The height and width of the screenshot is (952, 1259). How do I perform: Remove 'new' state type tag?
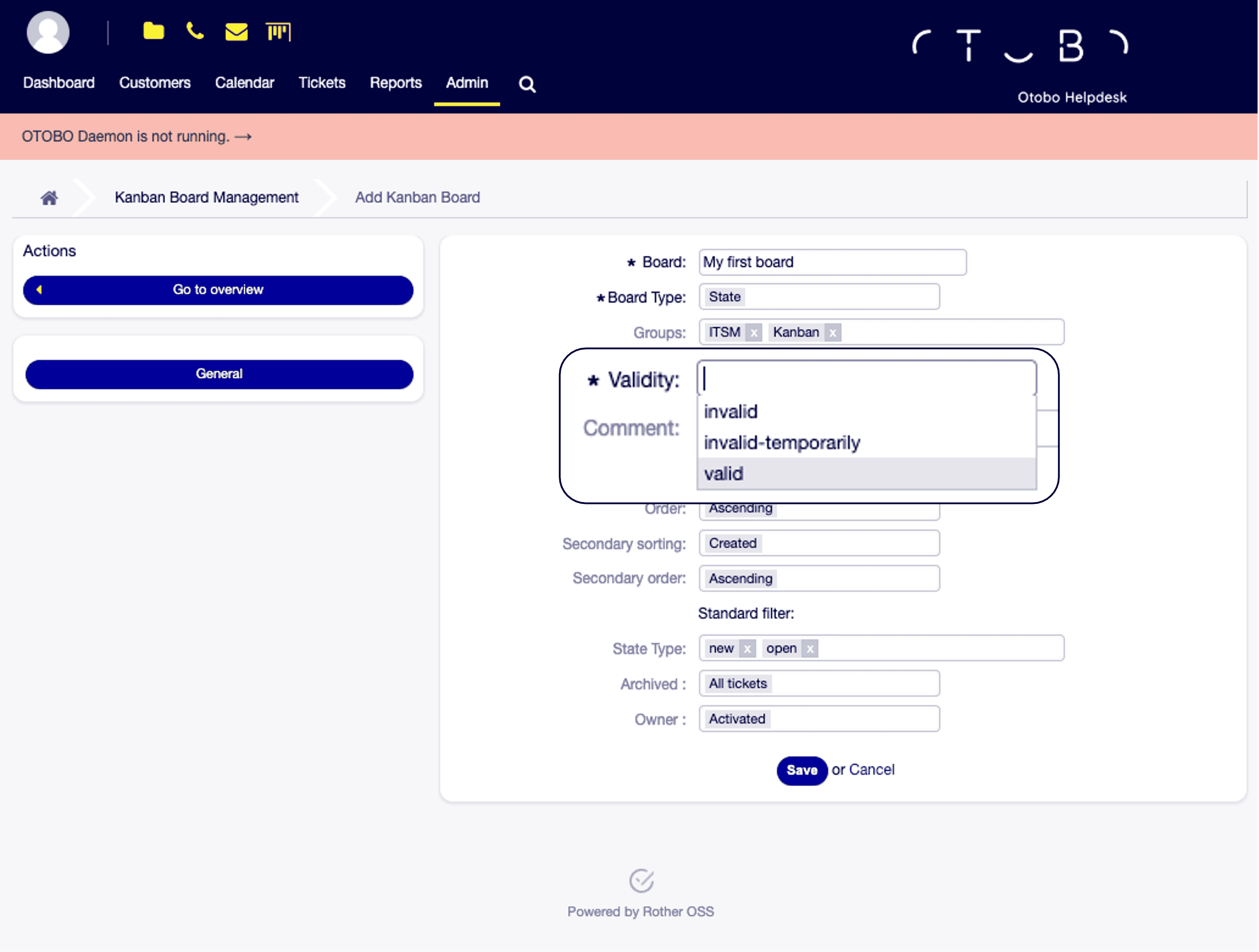point(747,649)
